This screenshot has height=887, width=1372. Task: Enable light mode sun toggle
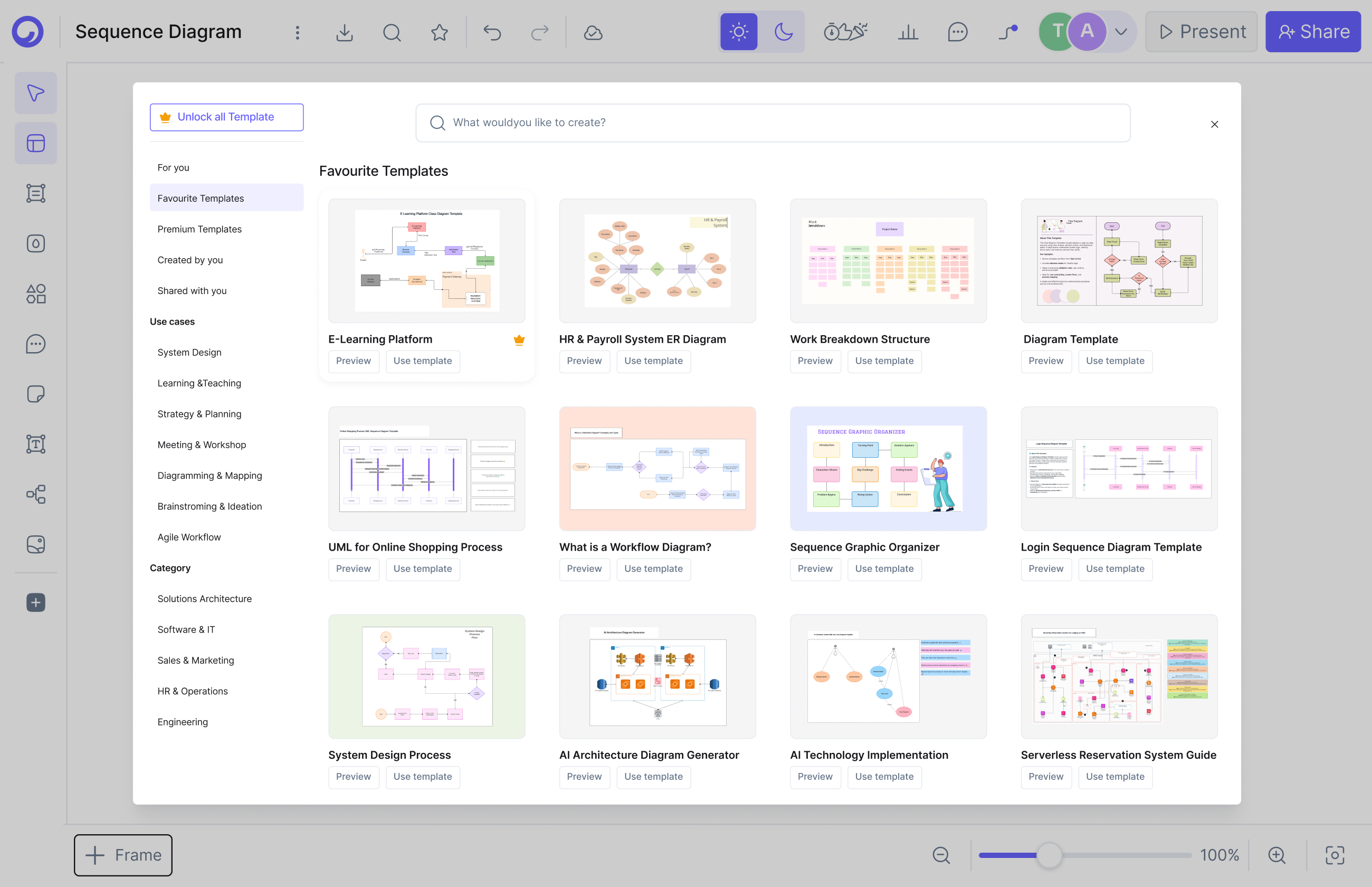738,32
